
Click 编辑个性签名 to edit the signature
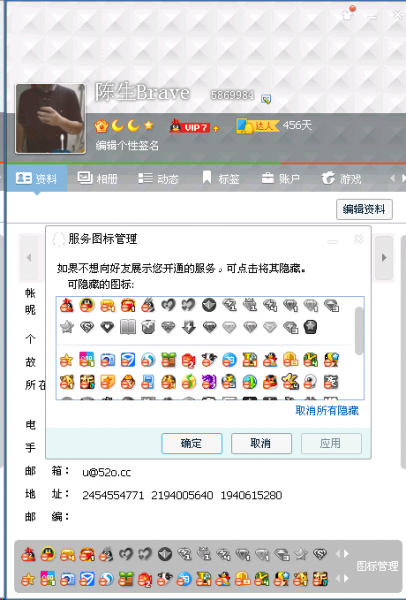click(x=127, y=145)
